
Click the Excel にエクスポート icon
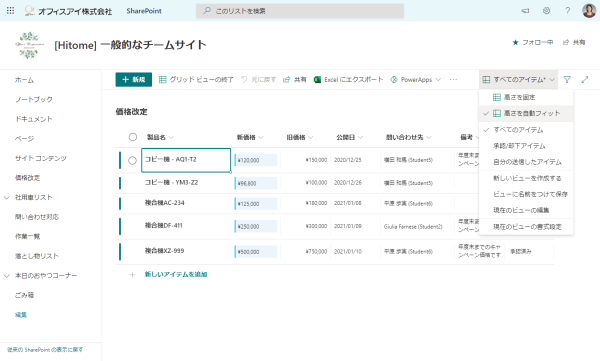pyautogui.click(x=317, y=80)
